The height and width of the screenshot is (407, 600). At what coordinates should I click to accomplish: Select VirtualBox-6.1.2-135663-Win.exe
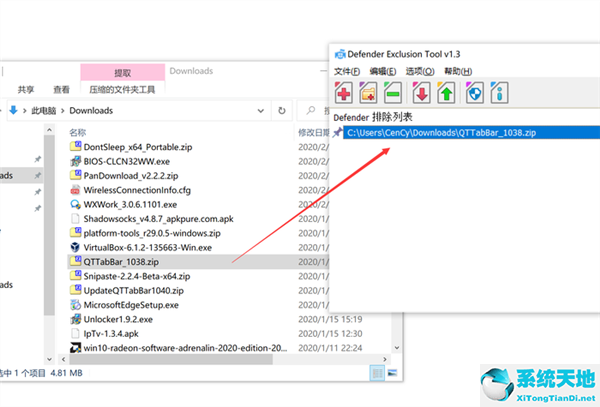[148, 247]
